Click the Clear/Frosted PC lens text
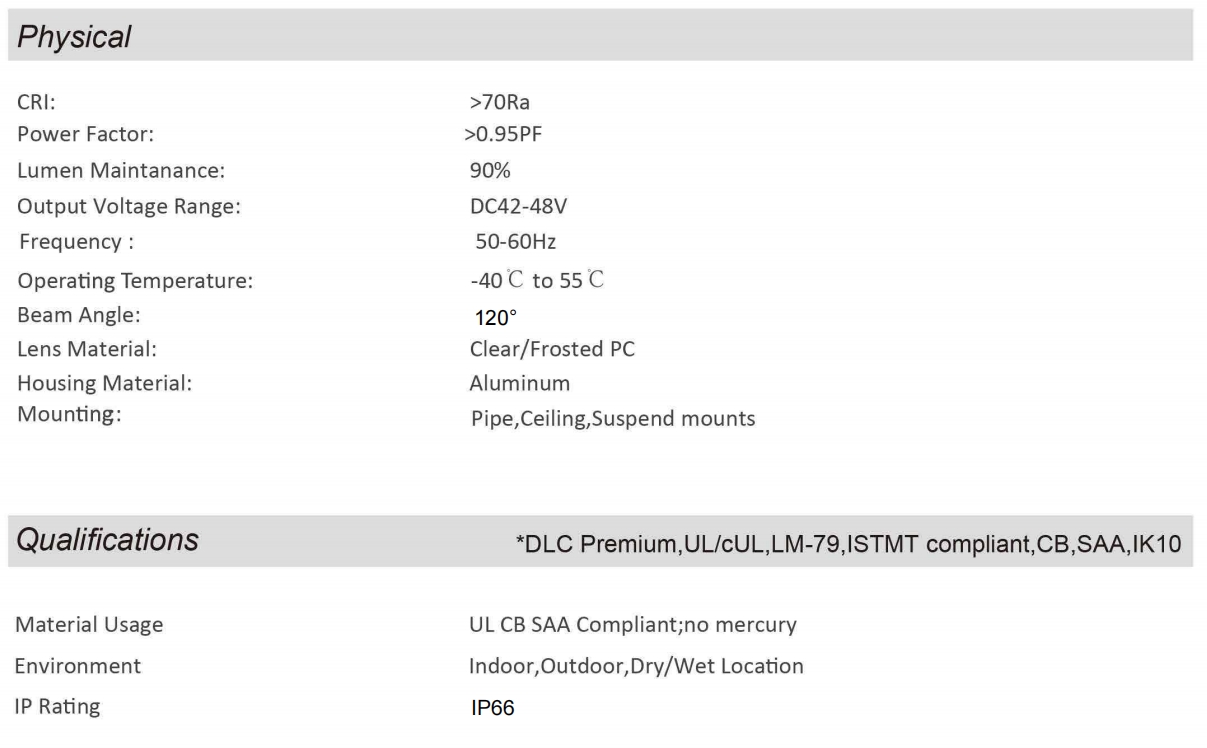Screen dimensions: 1207x748 (552, 350)
